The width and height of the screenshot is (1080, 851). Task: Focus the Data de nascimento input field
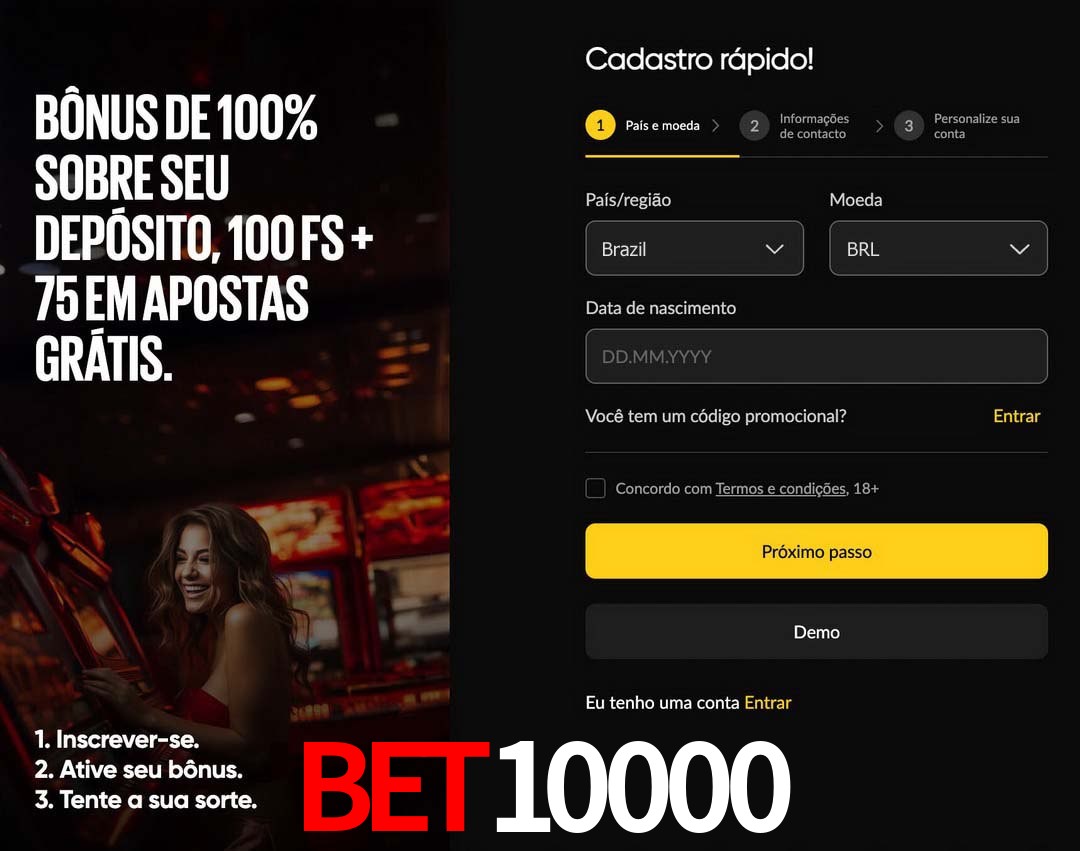(x=816, y=356)
